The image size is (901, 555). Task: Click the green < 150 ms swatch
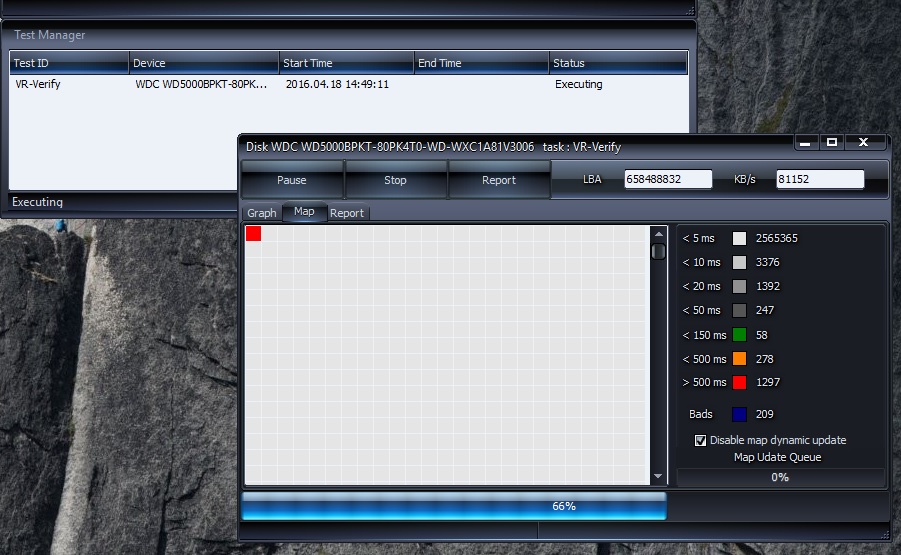click(x=740, y=335)
